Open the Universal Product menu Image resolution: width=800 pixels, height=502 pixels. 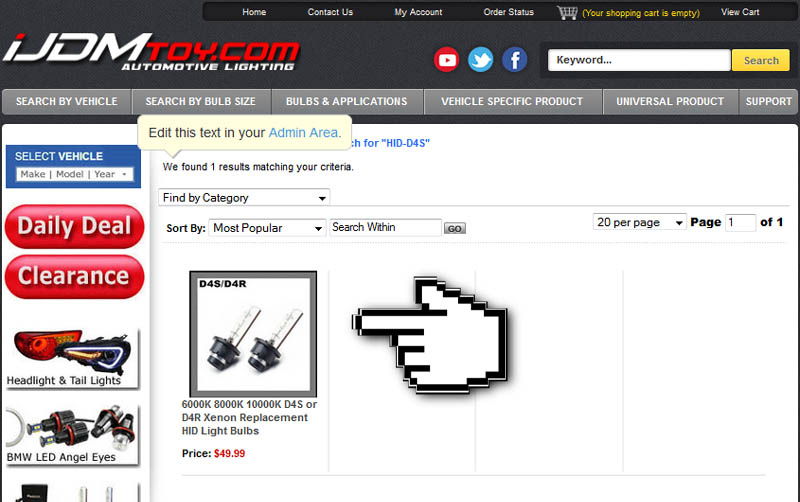670,102
